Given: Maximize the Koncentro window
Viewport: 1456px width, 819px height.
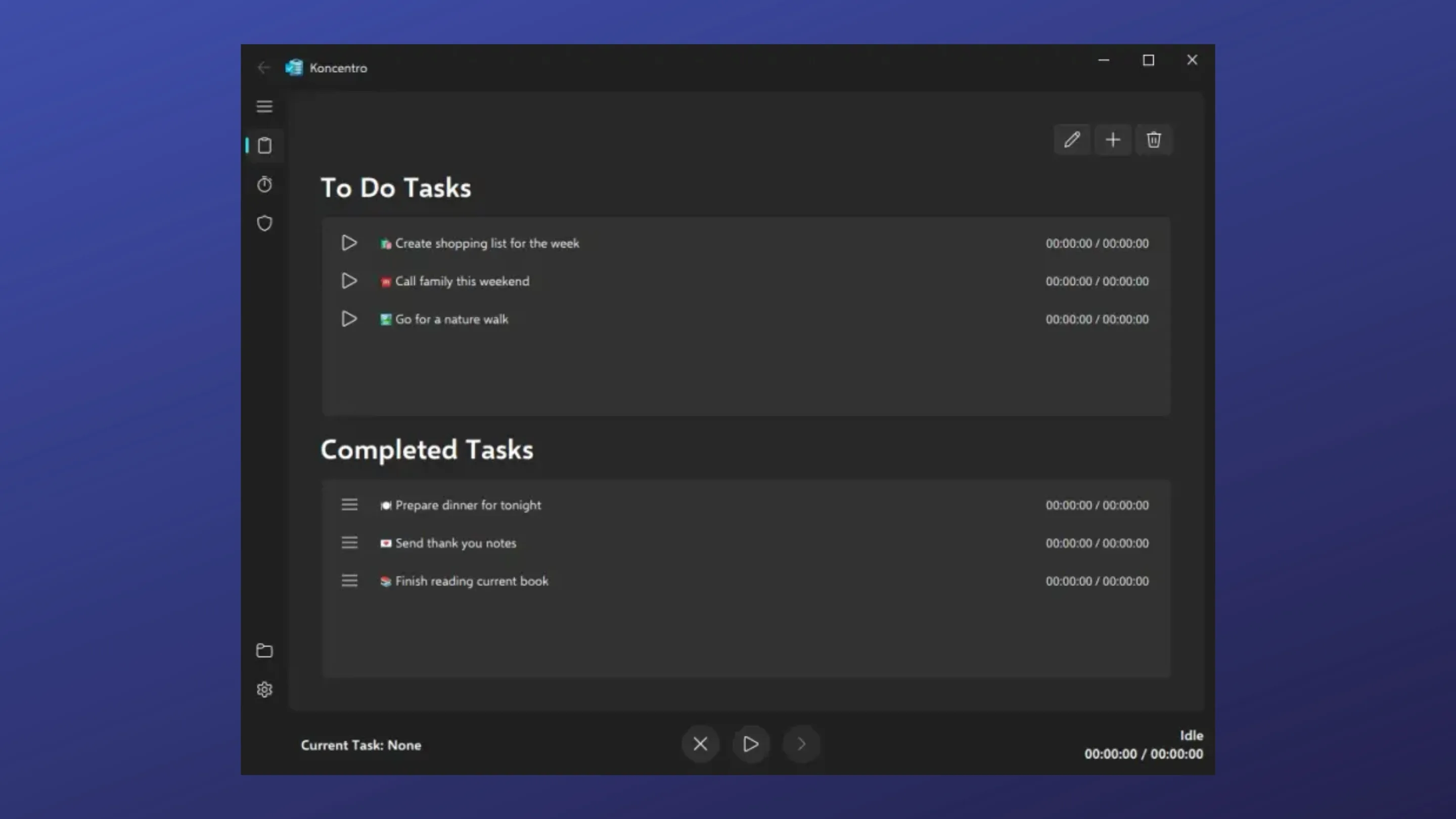Looking at the screenshot, I should coord(1148,60).
